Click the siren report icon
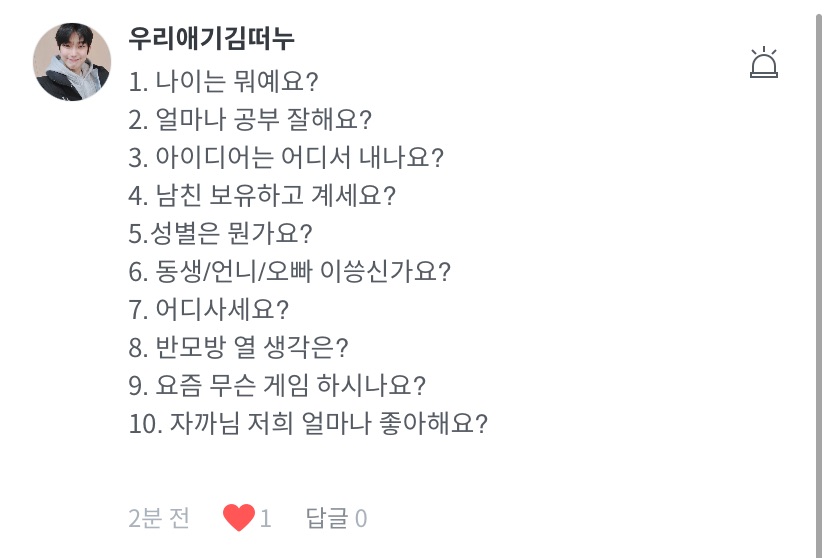 [x=764, y=63]
